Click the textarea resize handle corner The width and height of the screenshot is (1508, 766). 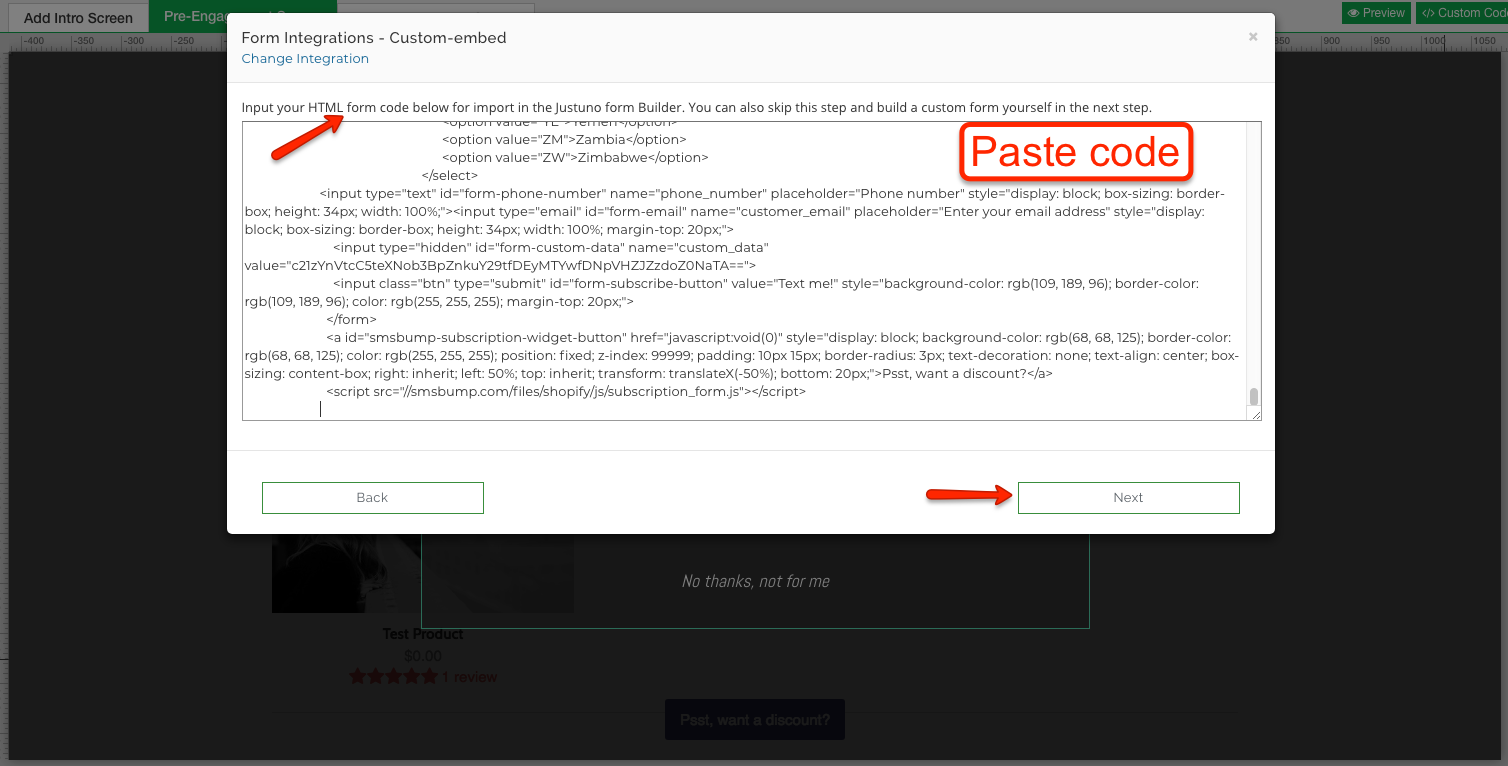pyautogui.click(x=1255, y=414)
